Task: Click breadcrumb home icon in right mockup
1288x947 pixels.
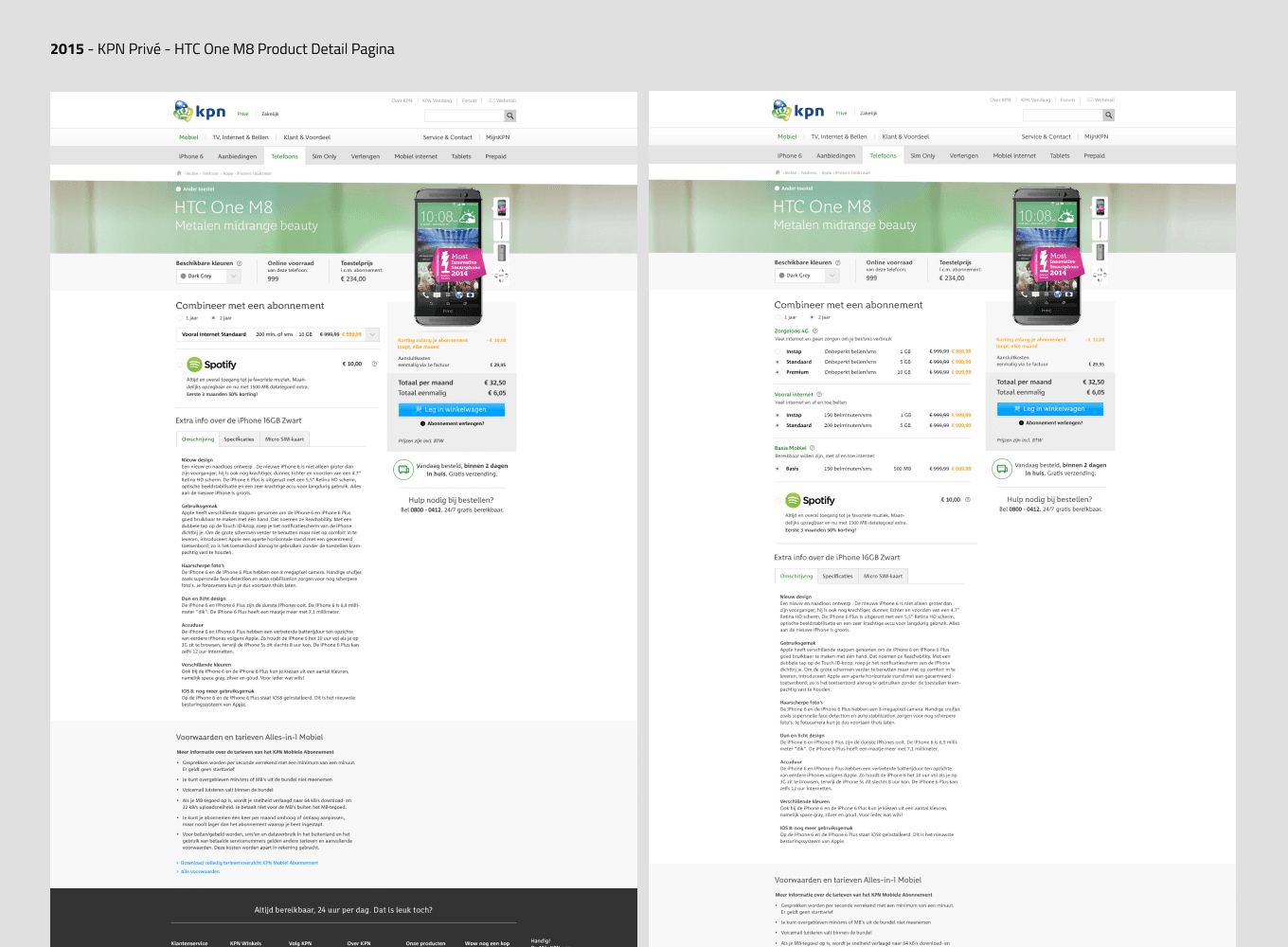Action: tap(778, 172)
